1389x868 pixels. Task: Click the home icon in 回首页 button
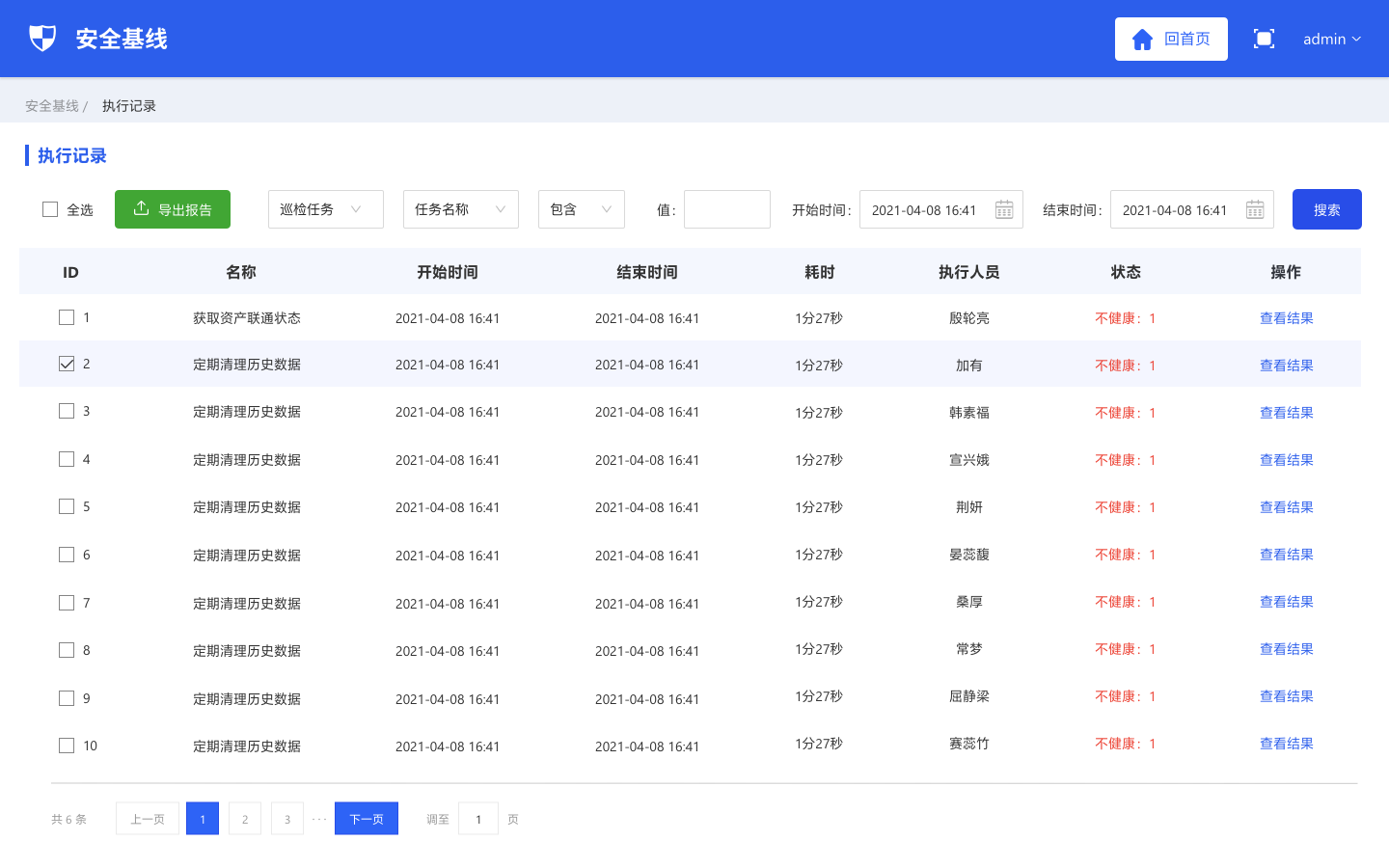coord(1142,40)
